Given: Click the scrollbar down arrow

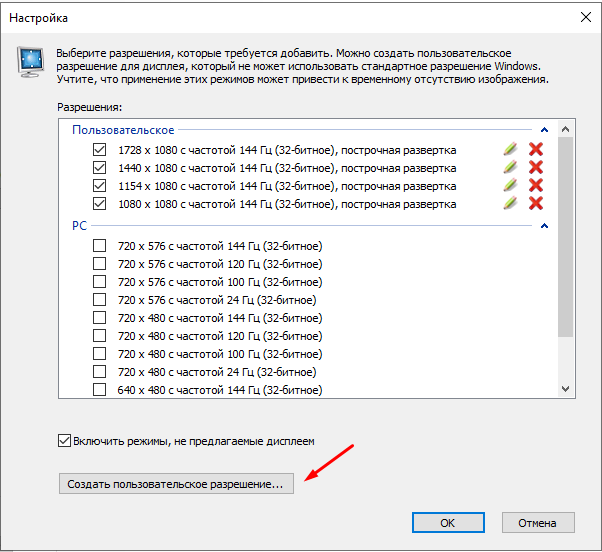Looking at the screenshot, I should 565,388.
